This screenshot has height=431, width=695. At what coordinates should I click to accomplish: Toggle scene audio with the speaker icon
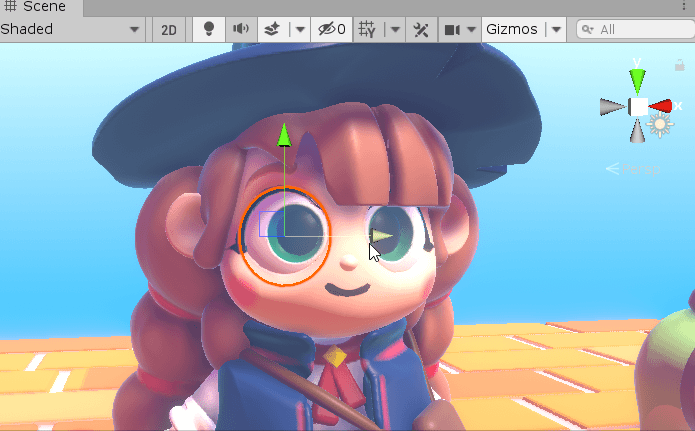pos(241,29)
